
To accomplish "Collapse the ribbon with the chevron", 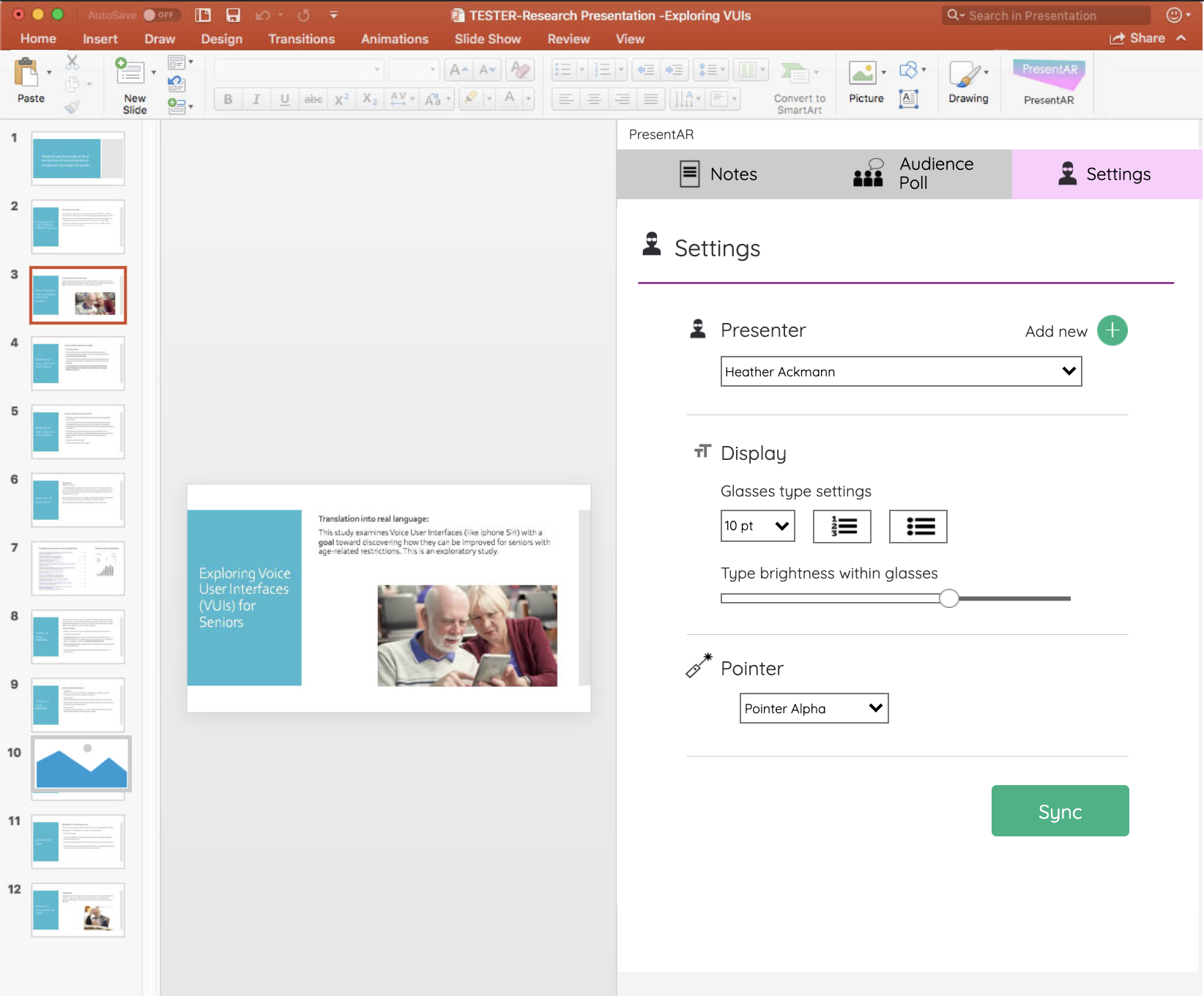I will pyautogui.click(x=1181, y=38).
